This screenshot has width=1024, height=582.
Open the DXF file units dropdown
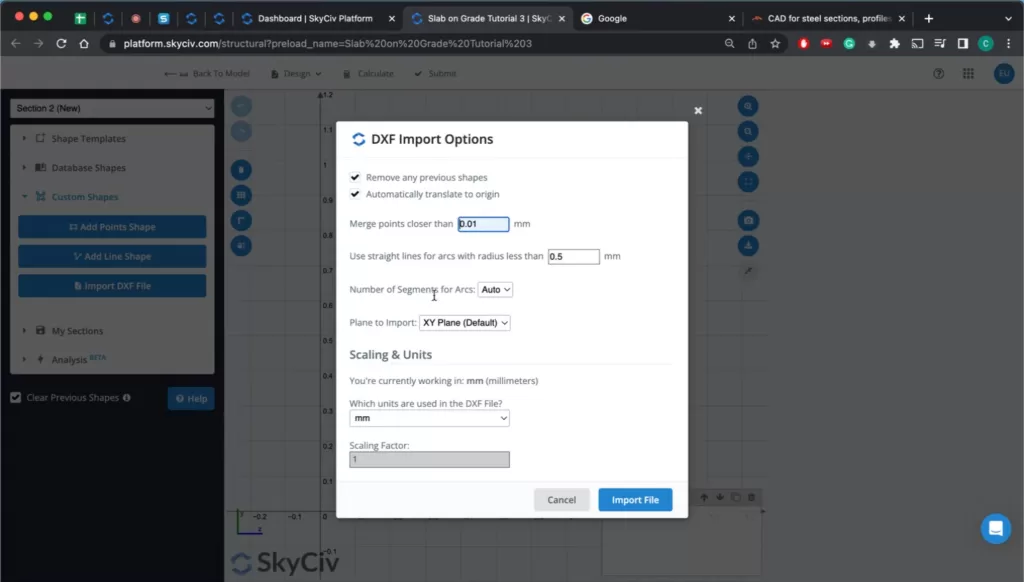click(x=429, y=418)
